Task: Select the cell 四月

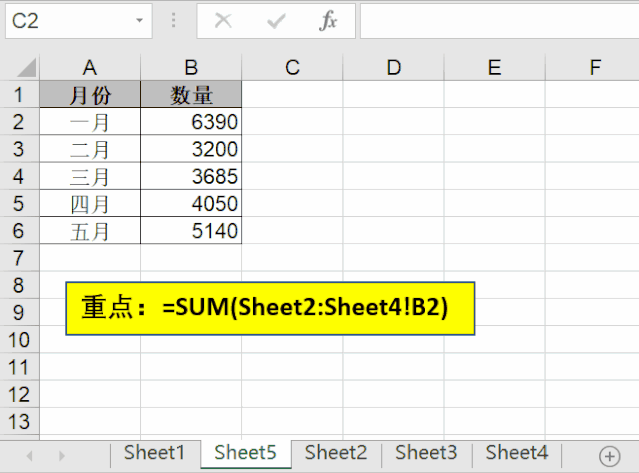Action: 90,203
